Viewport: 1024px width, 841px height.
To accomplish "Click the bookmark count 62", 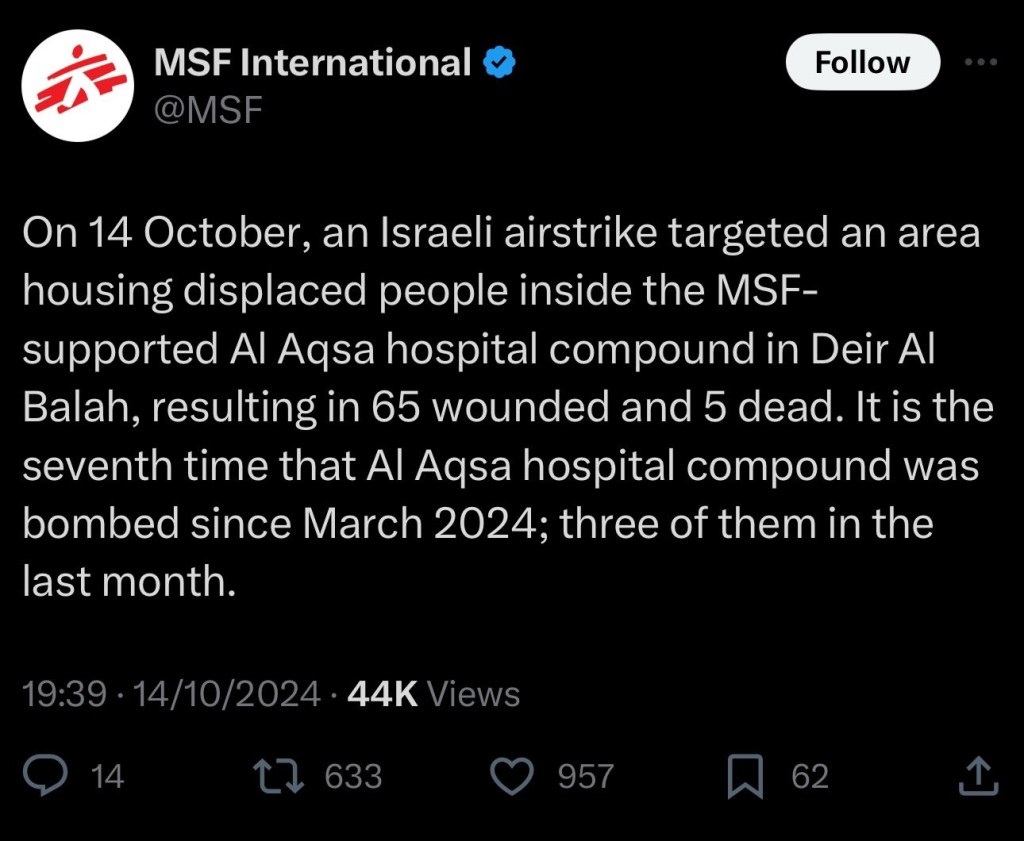I will tap(810, 777).
